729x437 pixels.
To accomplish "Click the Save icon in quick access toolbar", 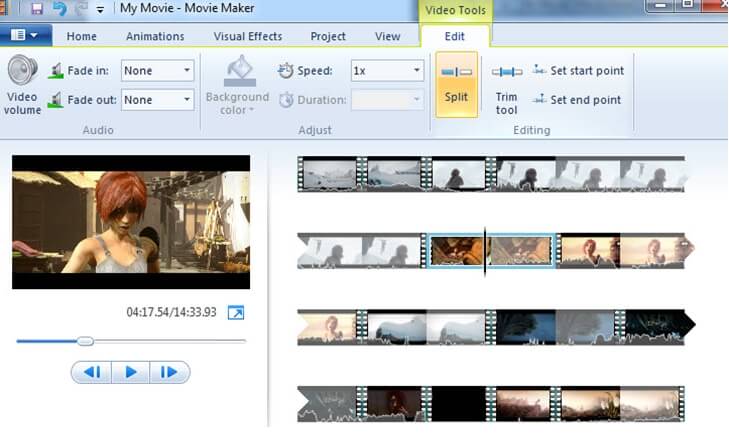I will [36, 8].
